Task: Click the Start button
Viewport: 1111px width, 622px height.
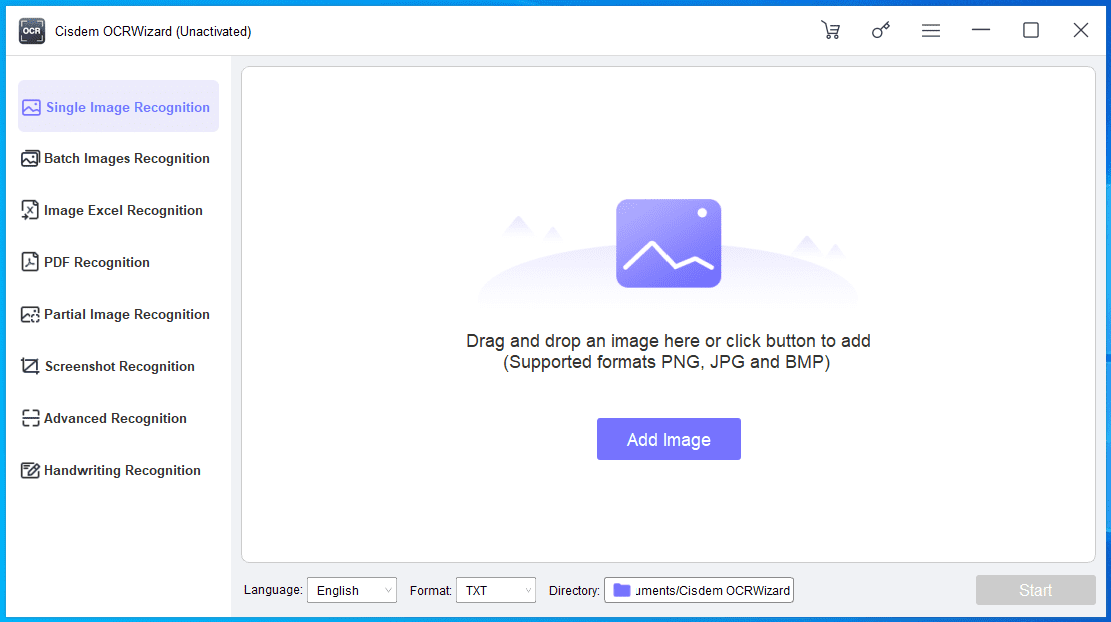Action: tap(1035, 590)
